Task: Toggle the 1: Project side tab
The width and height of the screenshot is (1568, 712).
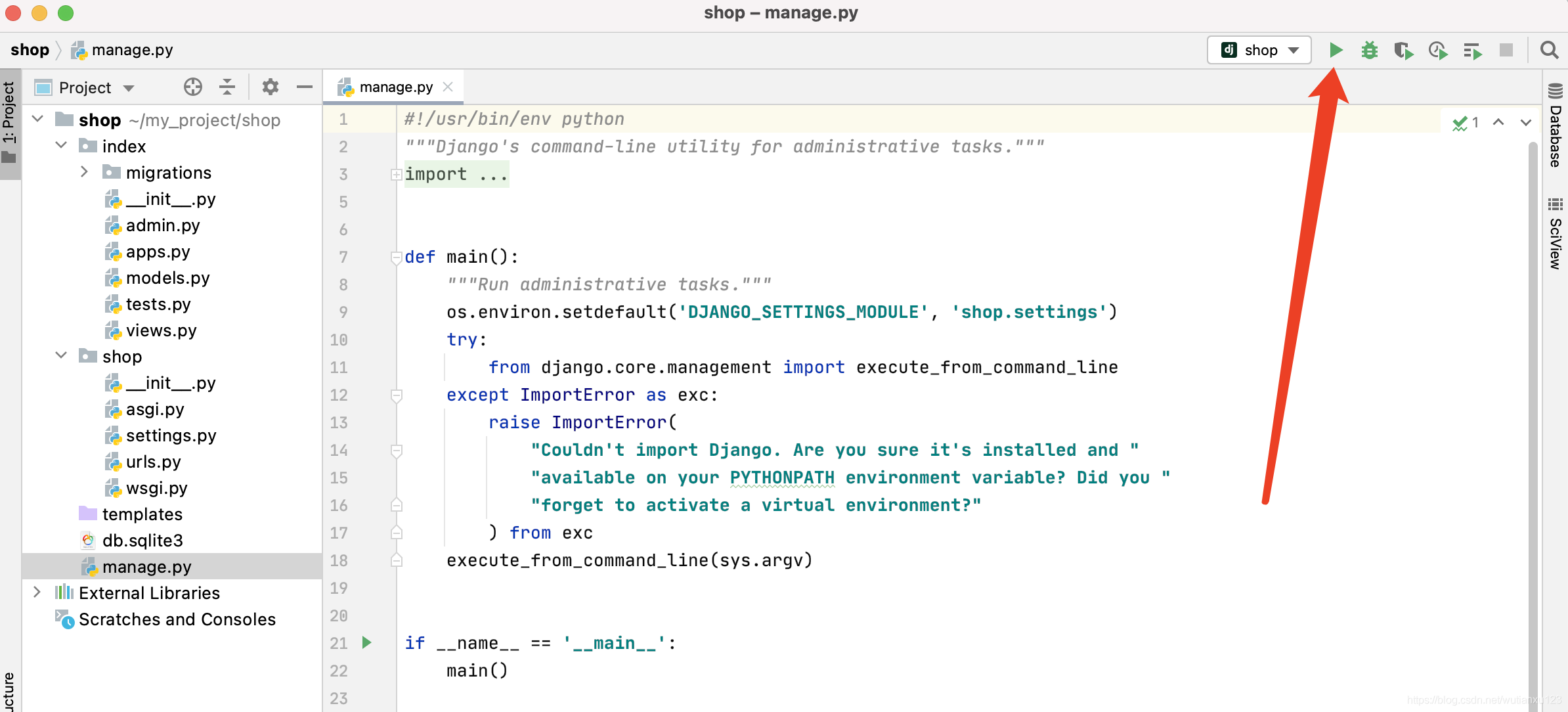Action: point(9,123)
